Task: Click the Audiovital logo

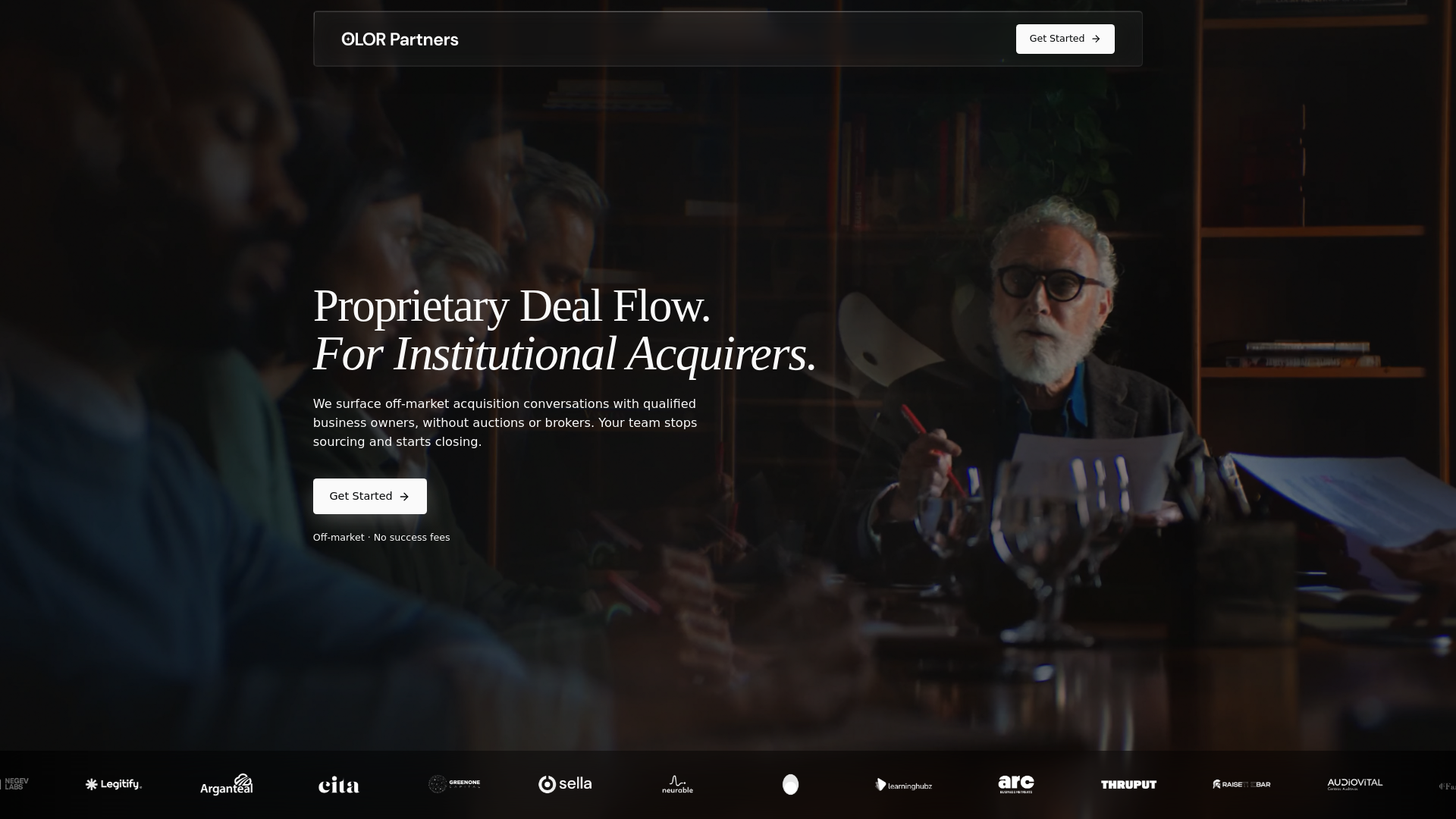Action: click(1355, 784)
